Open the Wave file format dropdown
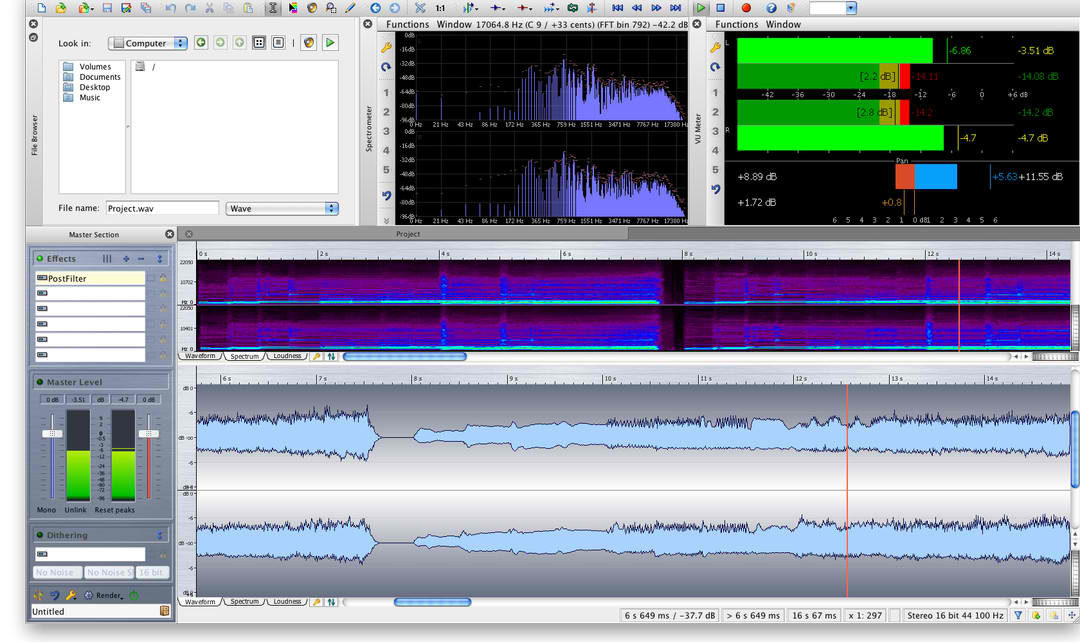 click(283, 208)
